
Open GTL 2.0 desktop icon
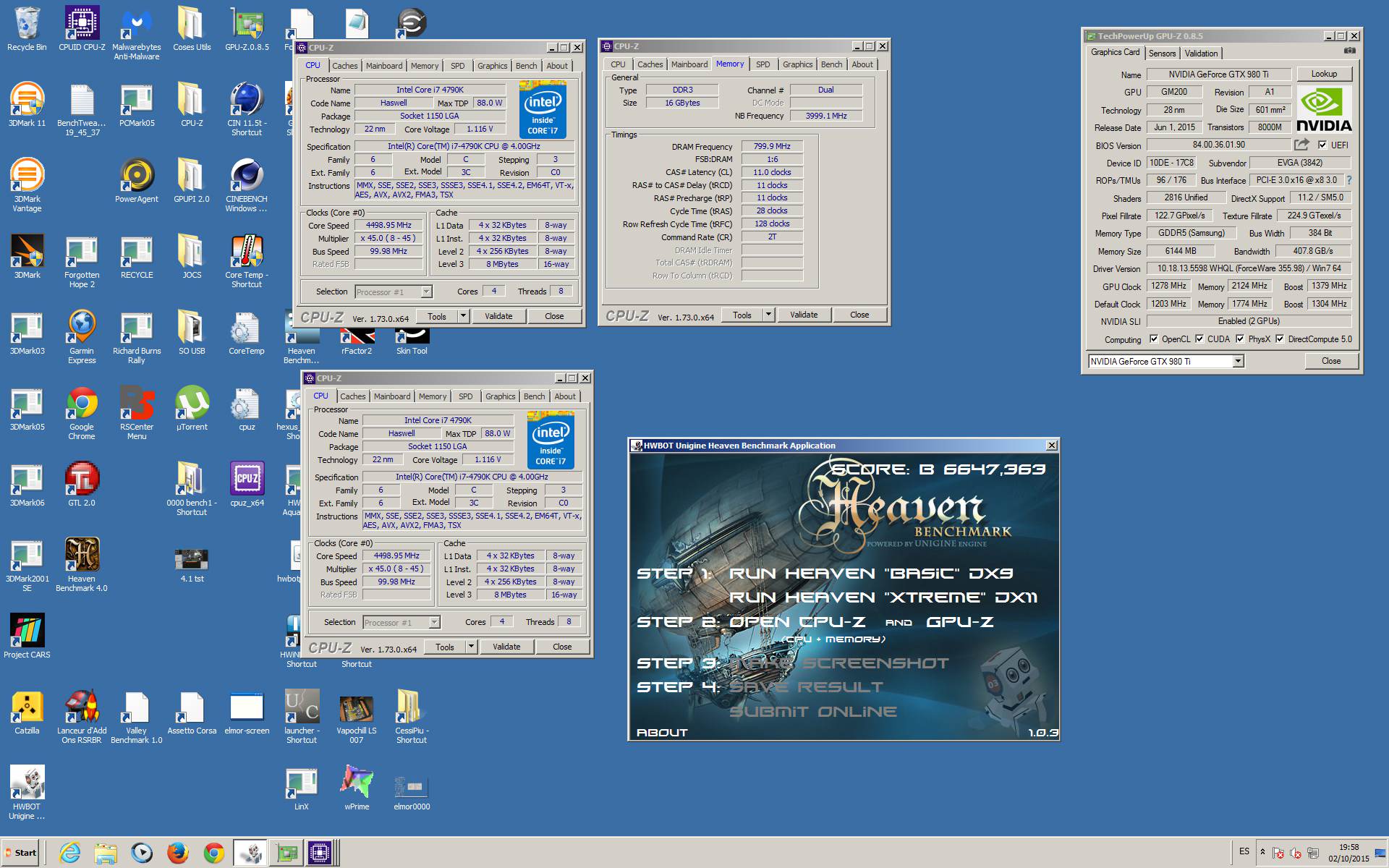pos(82,485)
